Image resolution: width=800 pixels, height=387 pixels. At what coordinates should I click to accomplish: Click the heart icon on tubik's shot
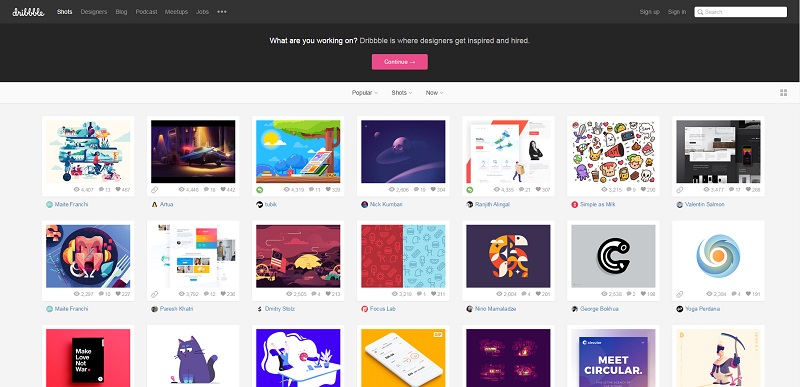[x=328, y=190]
